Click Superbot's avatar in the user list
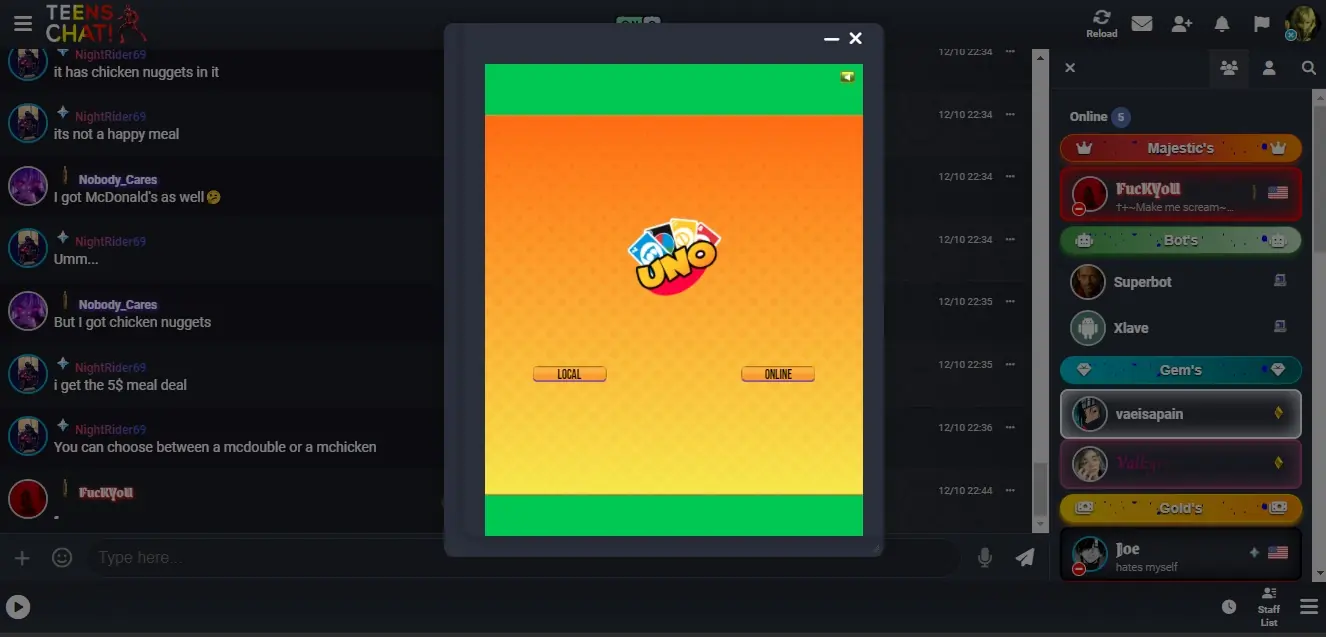Image resolution: width=1326 pixels, height=637 pixels. (x=1088, y=282)
